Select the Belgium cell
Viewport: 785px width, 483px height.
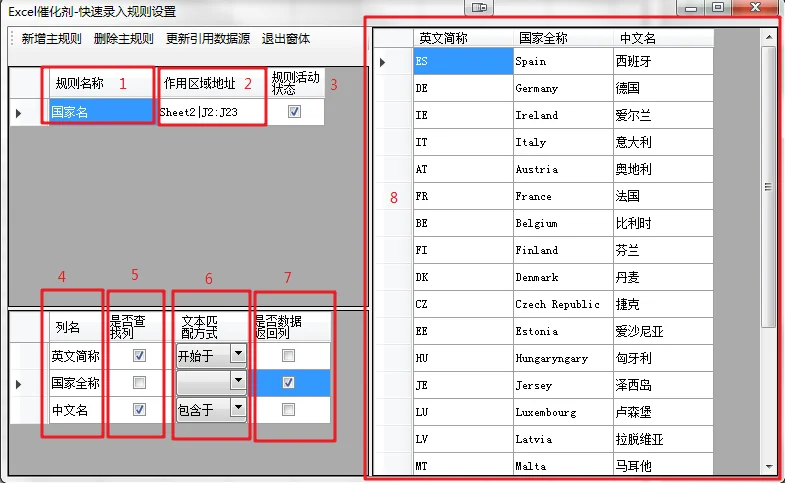(x=563, y=223)
